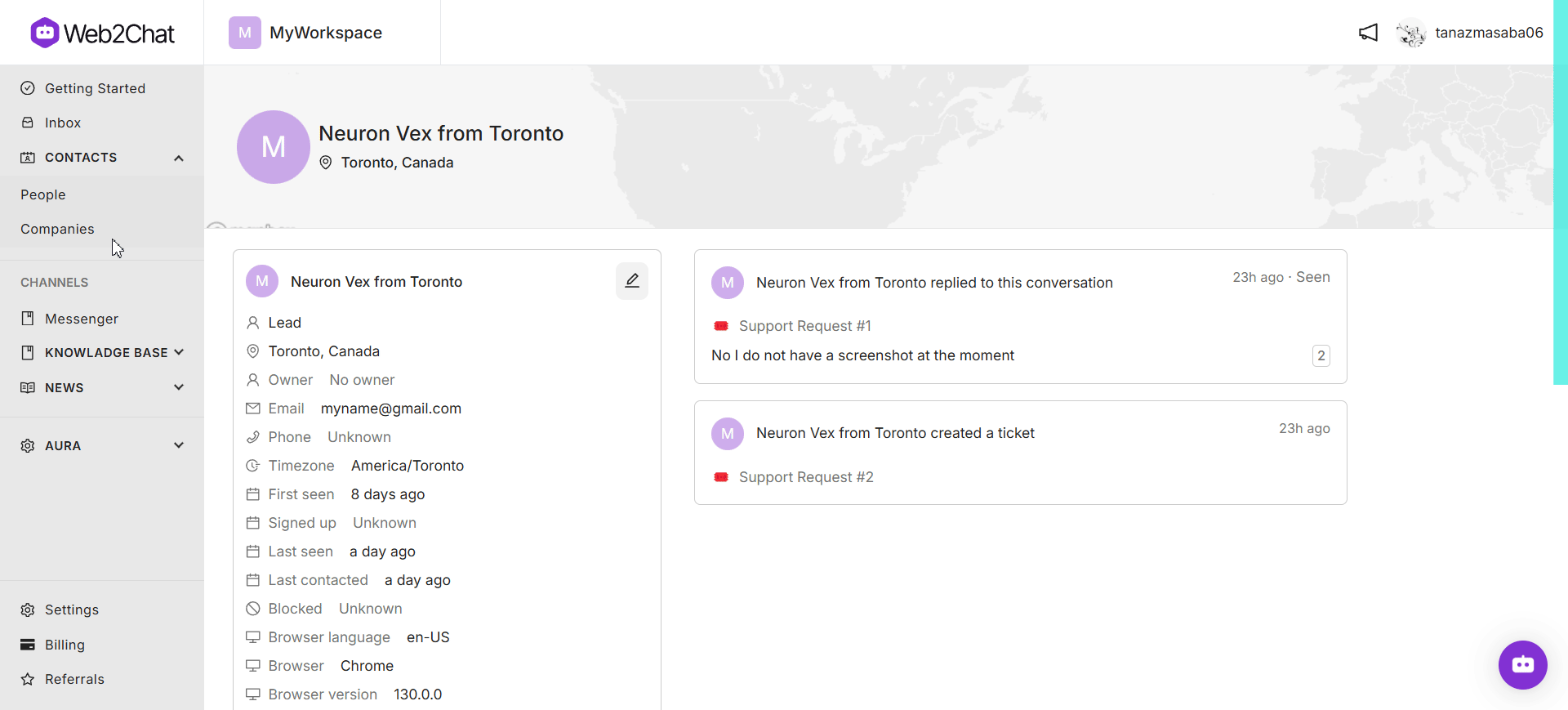
Task: Click the 23h ago · Seen timestamp
Action: coord(1281,277)
